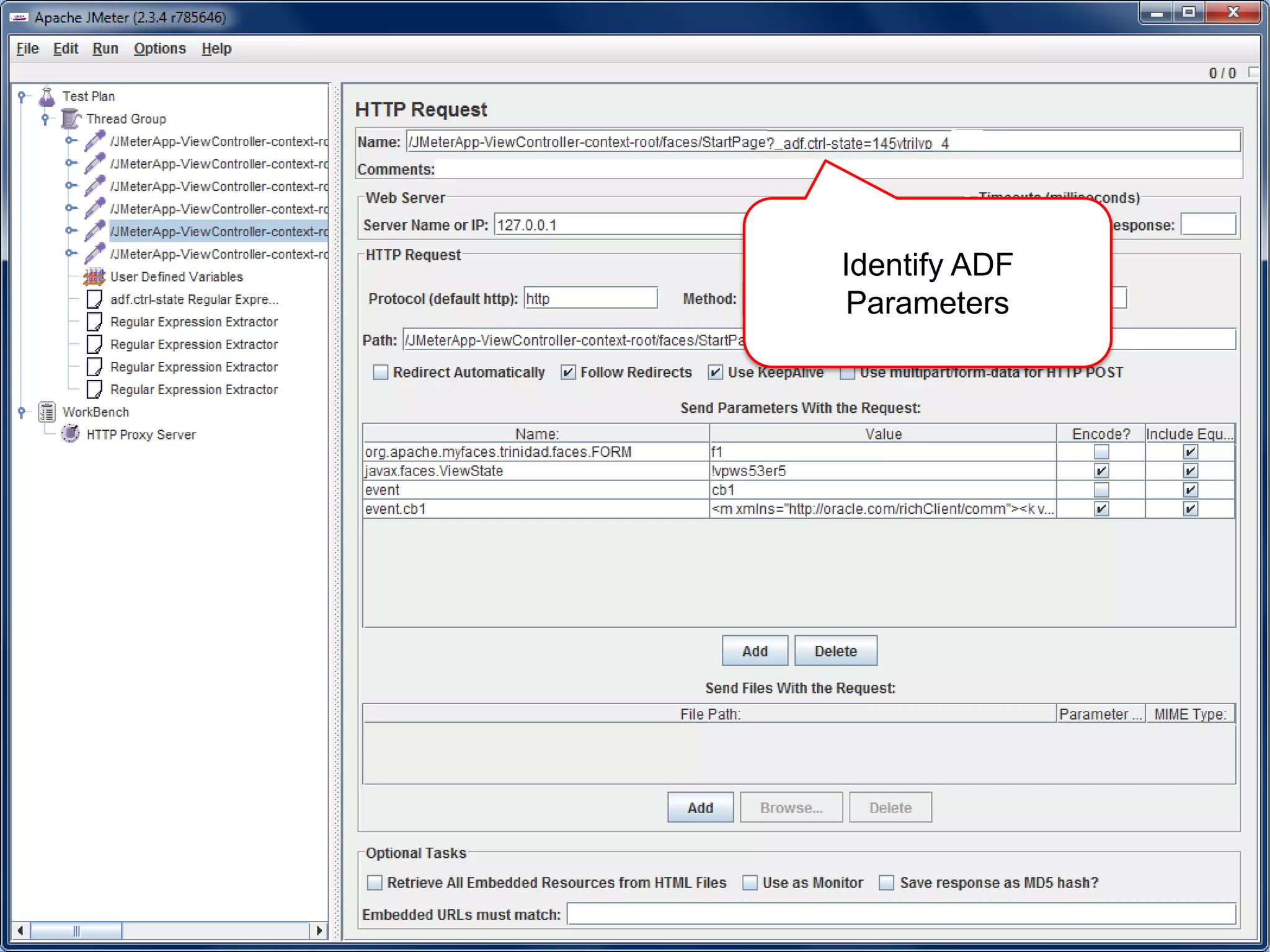Open the Help menu

pyautogui.click(x=216, y=48)
